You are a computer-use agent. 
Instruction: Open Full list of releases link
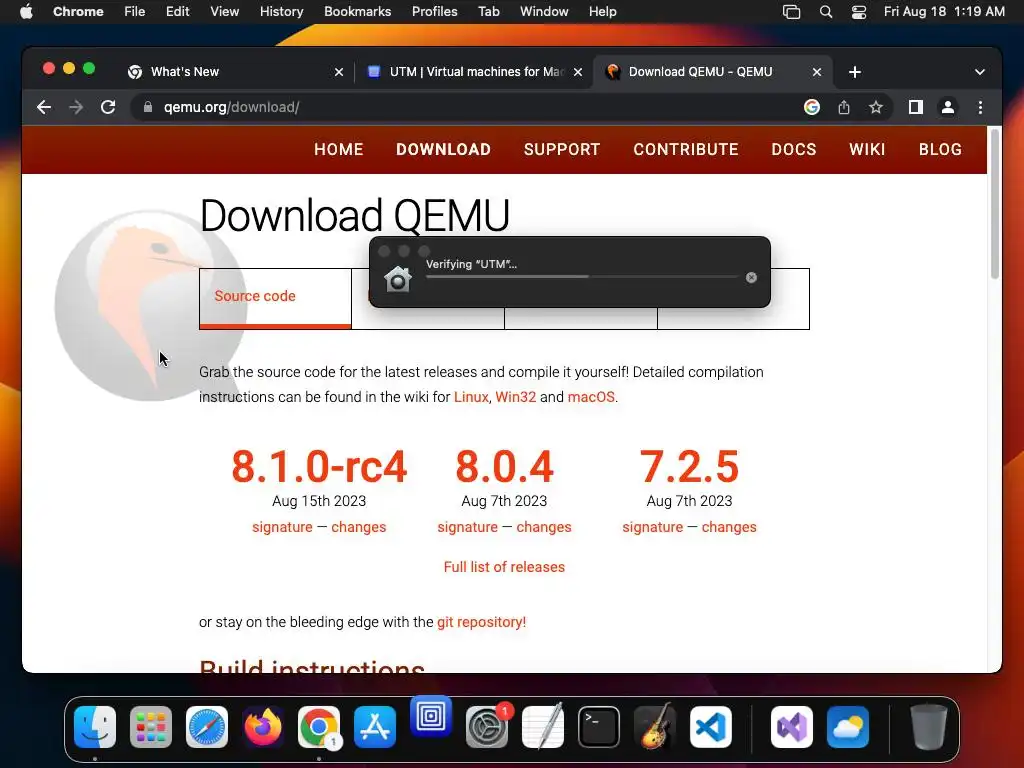(504, 567)
